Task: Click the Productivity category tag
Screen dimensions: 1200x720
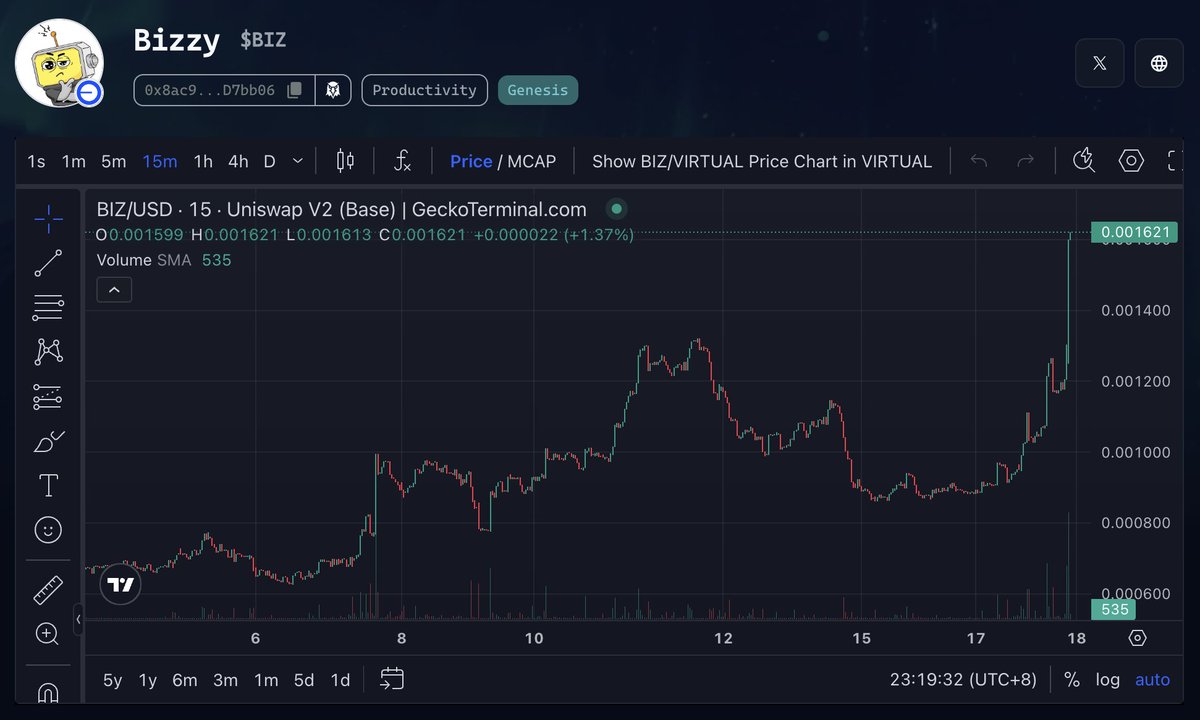Action: click(424, 90)
